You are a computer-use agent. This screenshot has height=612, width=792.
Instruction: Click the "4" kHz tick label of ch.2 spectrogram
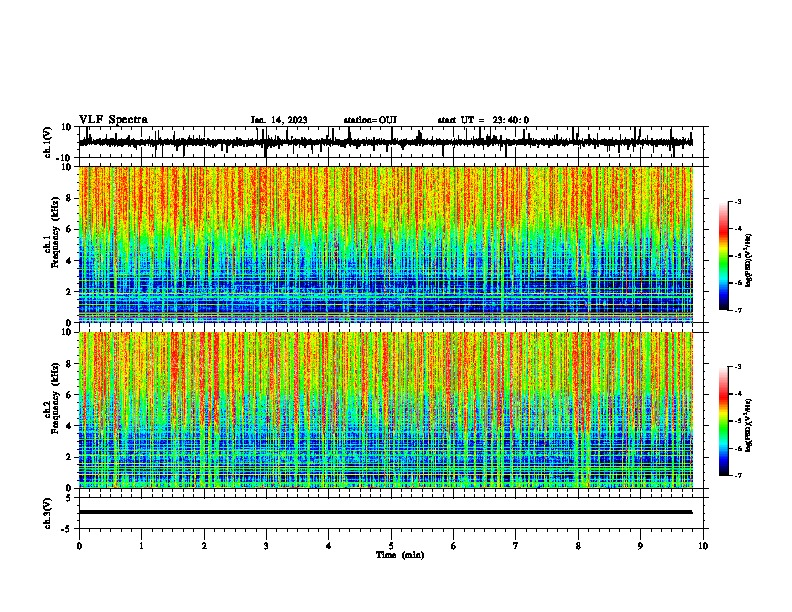(x=70, y=426)
